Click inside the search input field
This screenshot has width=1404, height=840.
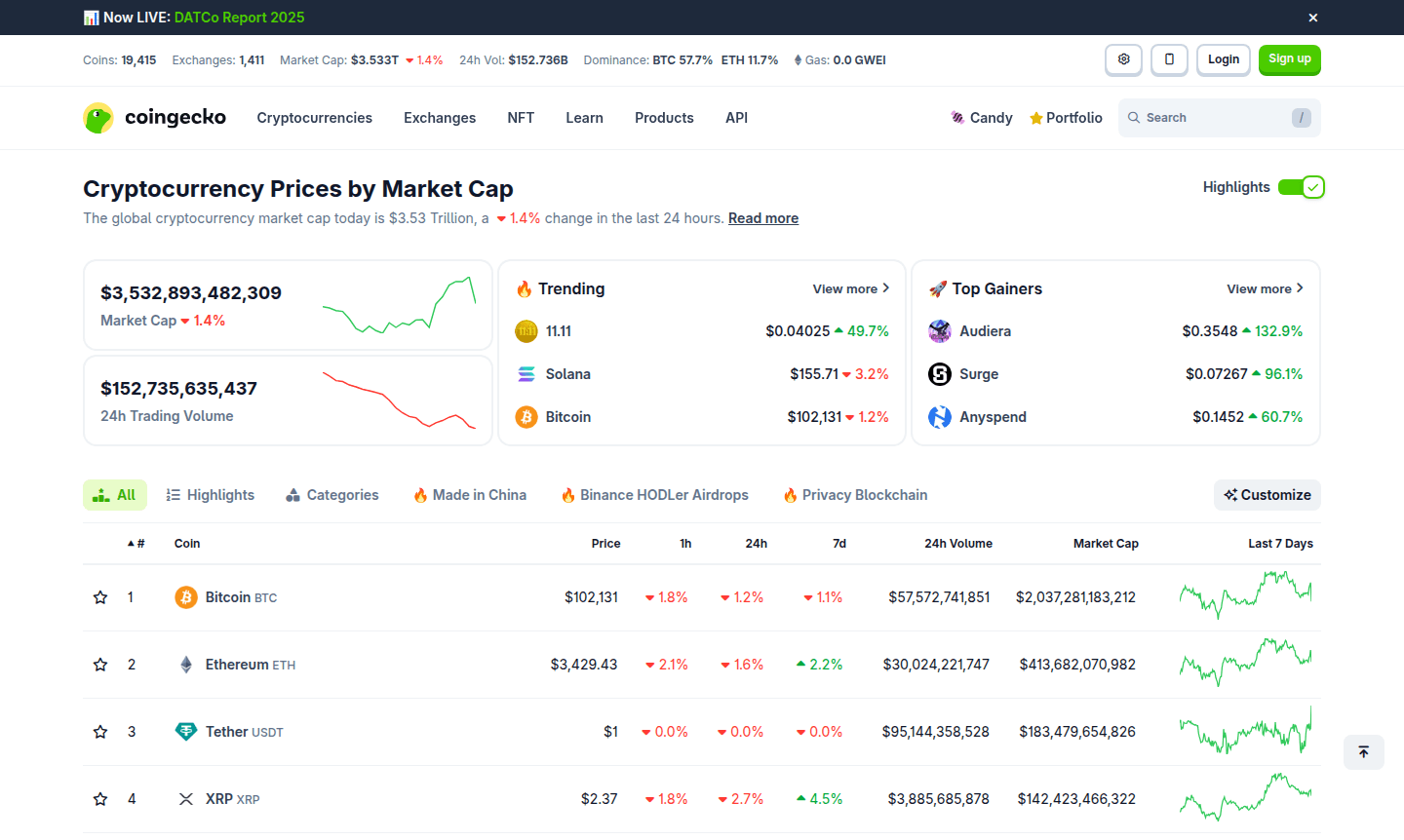click(x=1209, y=117)
